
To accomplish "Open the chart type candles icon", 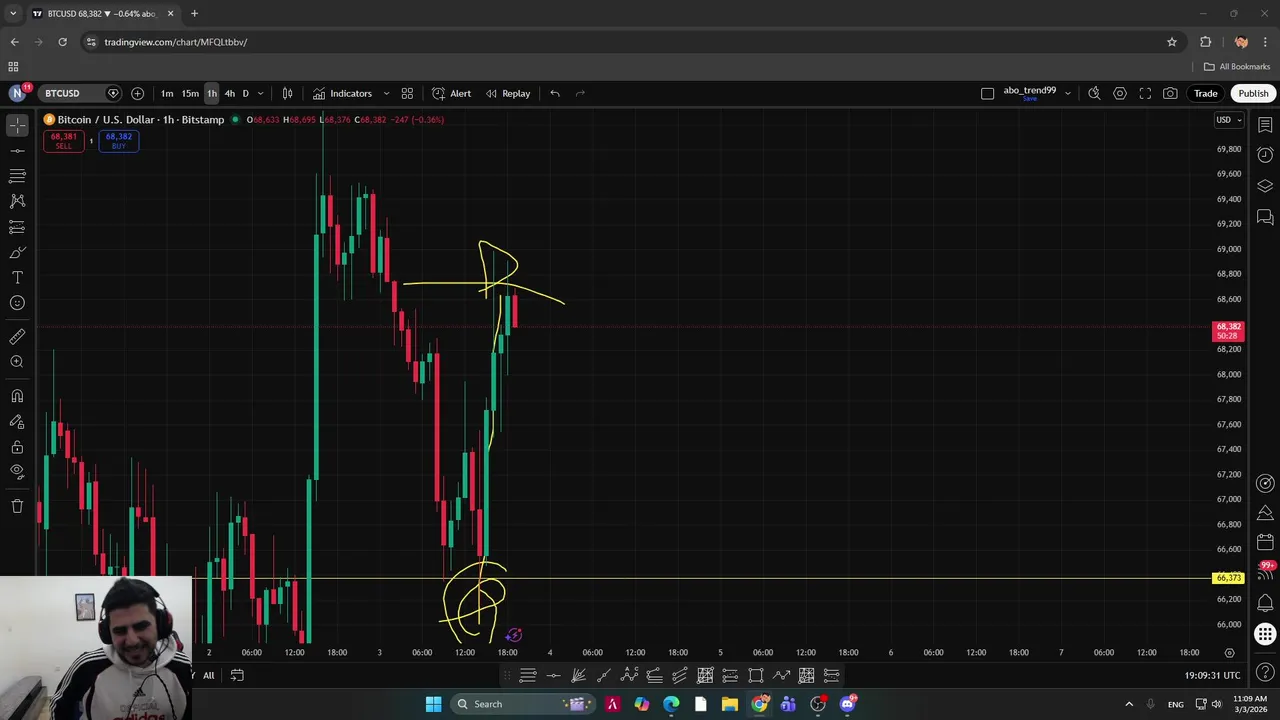I will pyautogui.click(x=287, y=93).
